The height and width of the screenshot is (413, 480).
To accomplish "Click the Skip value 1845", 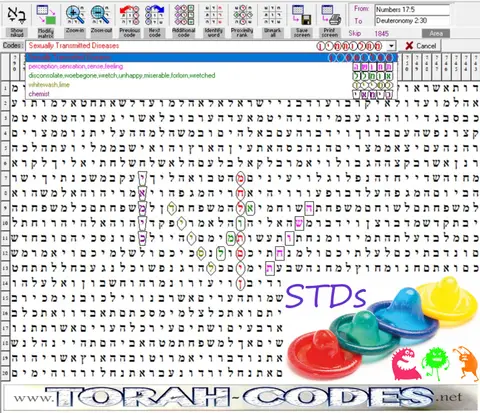I will click(x=381, y=33).
